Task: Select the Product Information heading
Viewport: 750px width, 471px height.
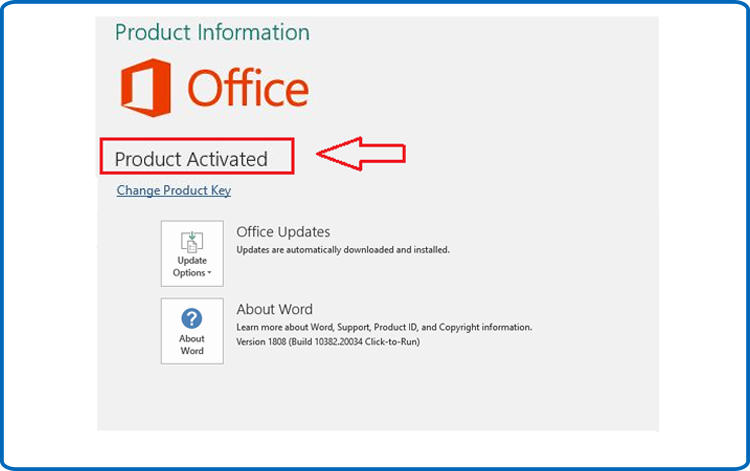Action: (x=212, y=33)
